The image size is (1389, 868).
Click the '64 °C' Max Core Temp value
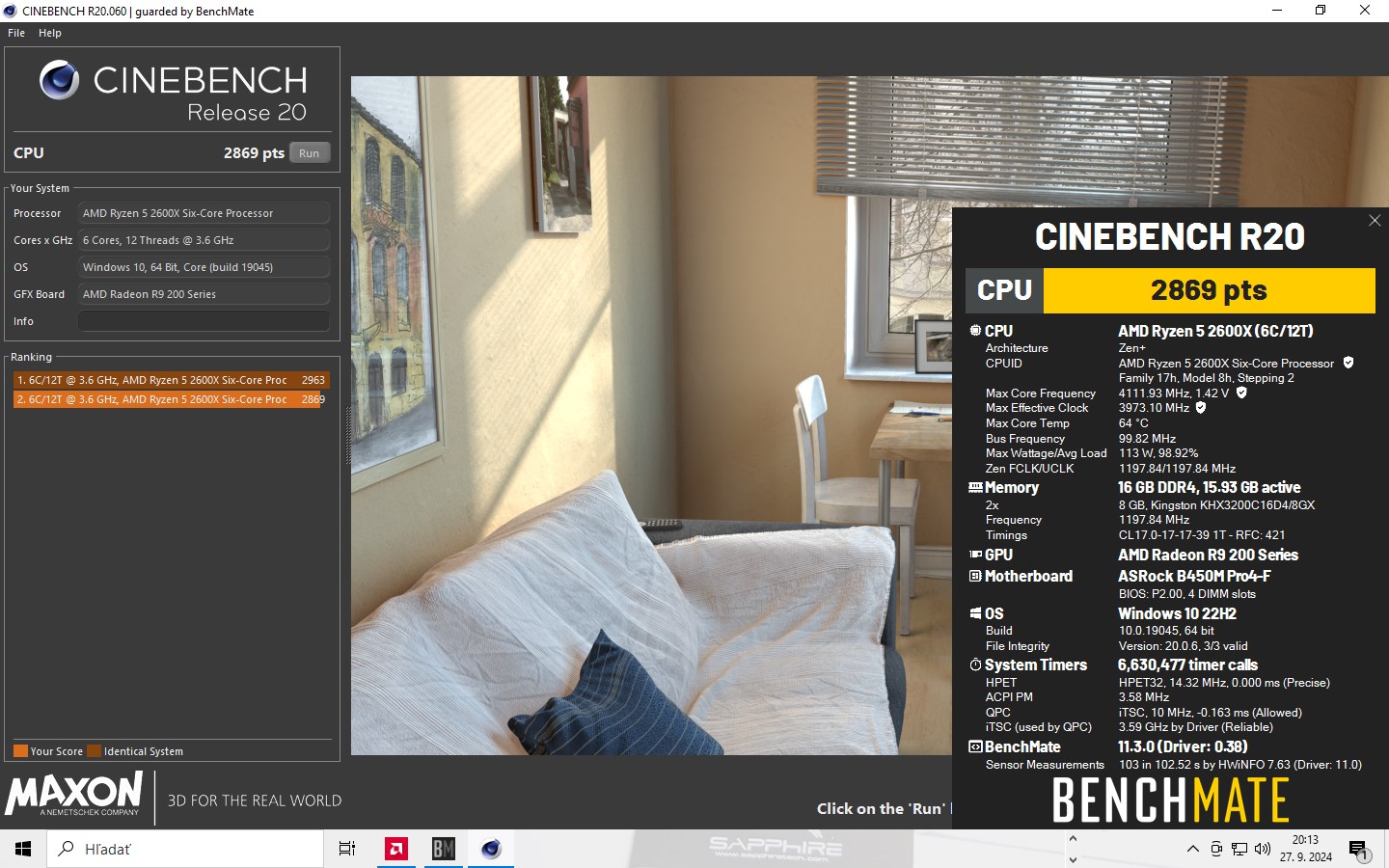click(x=1133, y=422)
